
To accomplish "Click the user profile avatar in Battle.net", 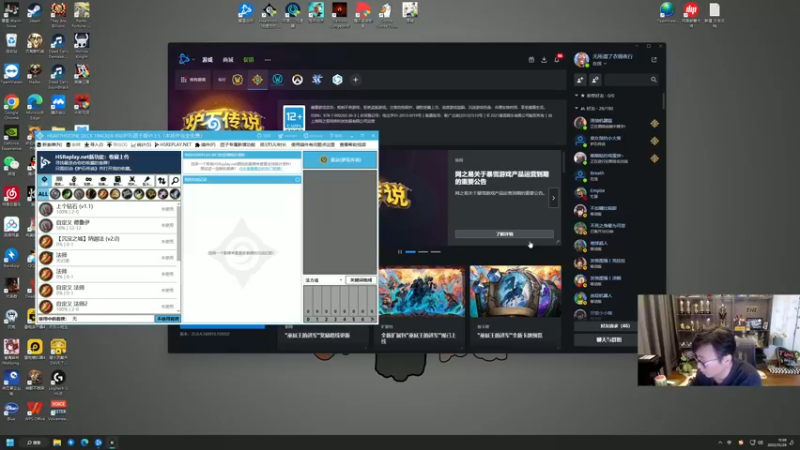I will click(581, 60).
